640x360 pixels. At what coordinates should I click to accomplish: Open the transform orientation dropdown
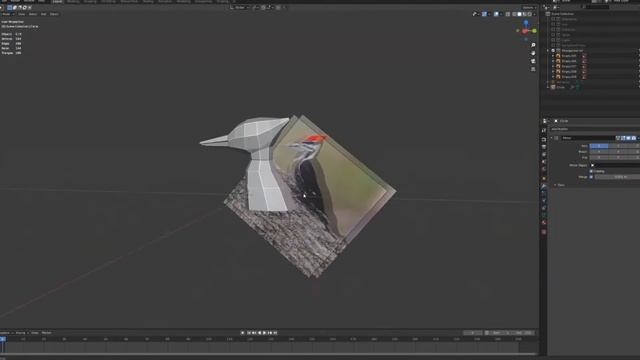tap(239, 7)
